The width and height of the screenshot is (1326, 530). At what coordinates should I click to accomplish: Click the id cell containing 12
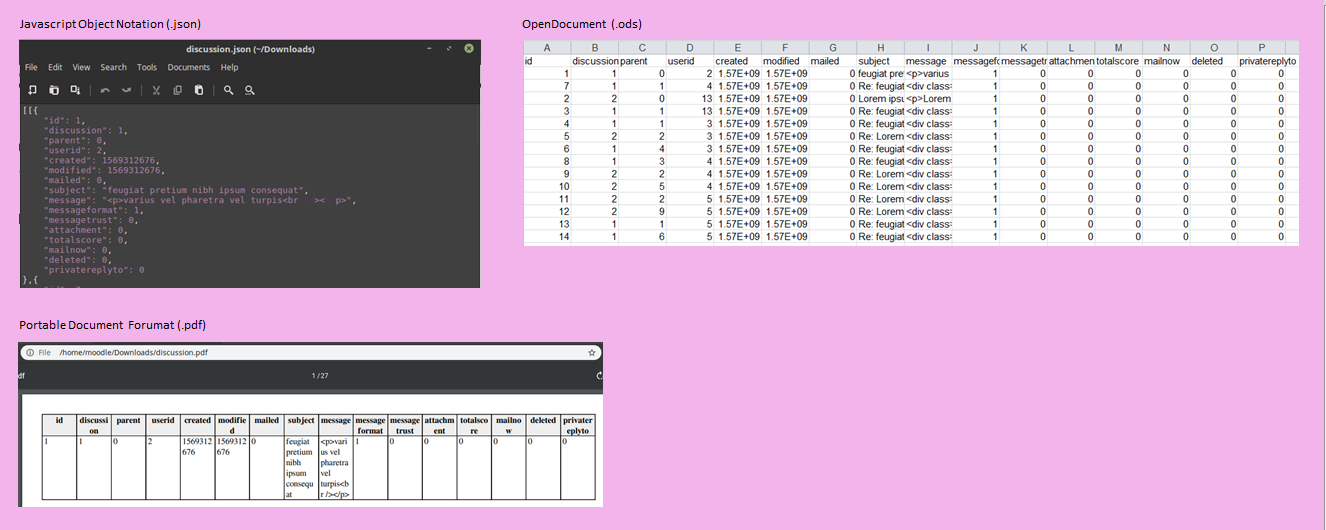547,212
